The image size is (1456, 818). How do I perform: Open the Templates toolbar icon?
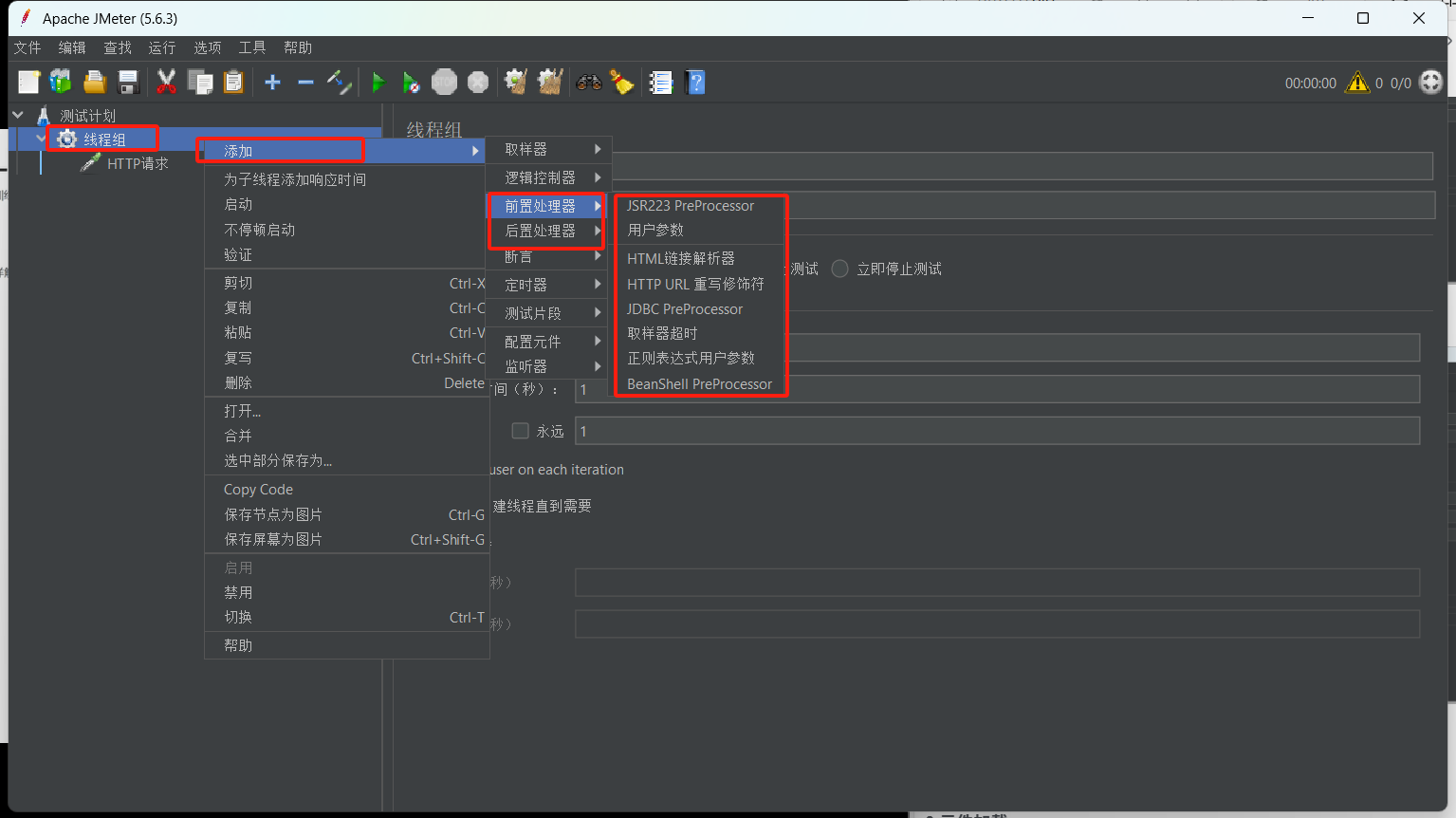pos(61,83)
